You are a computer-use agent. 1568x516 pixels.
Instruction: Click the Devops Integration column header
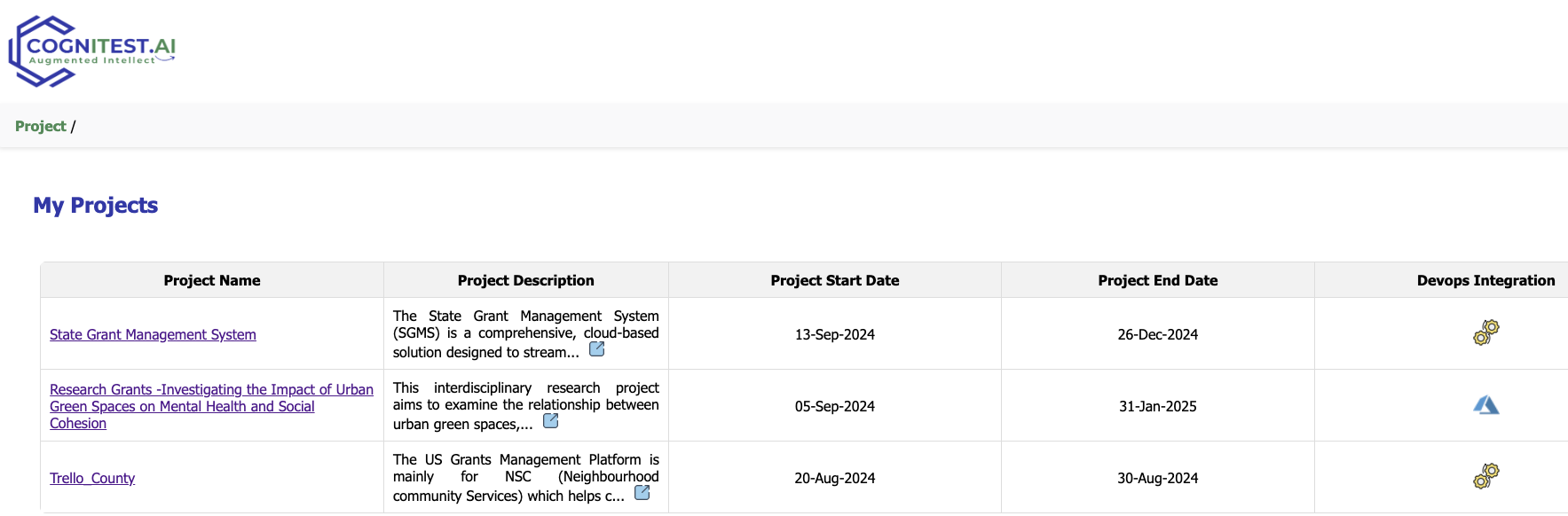(x=1485, y=280)
